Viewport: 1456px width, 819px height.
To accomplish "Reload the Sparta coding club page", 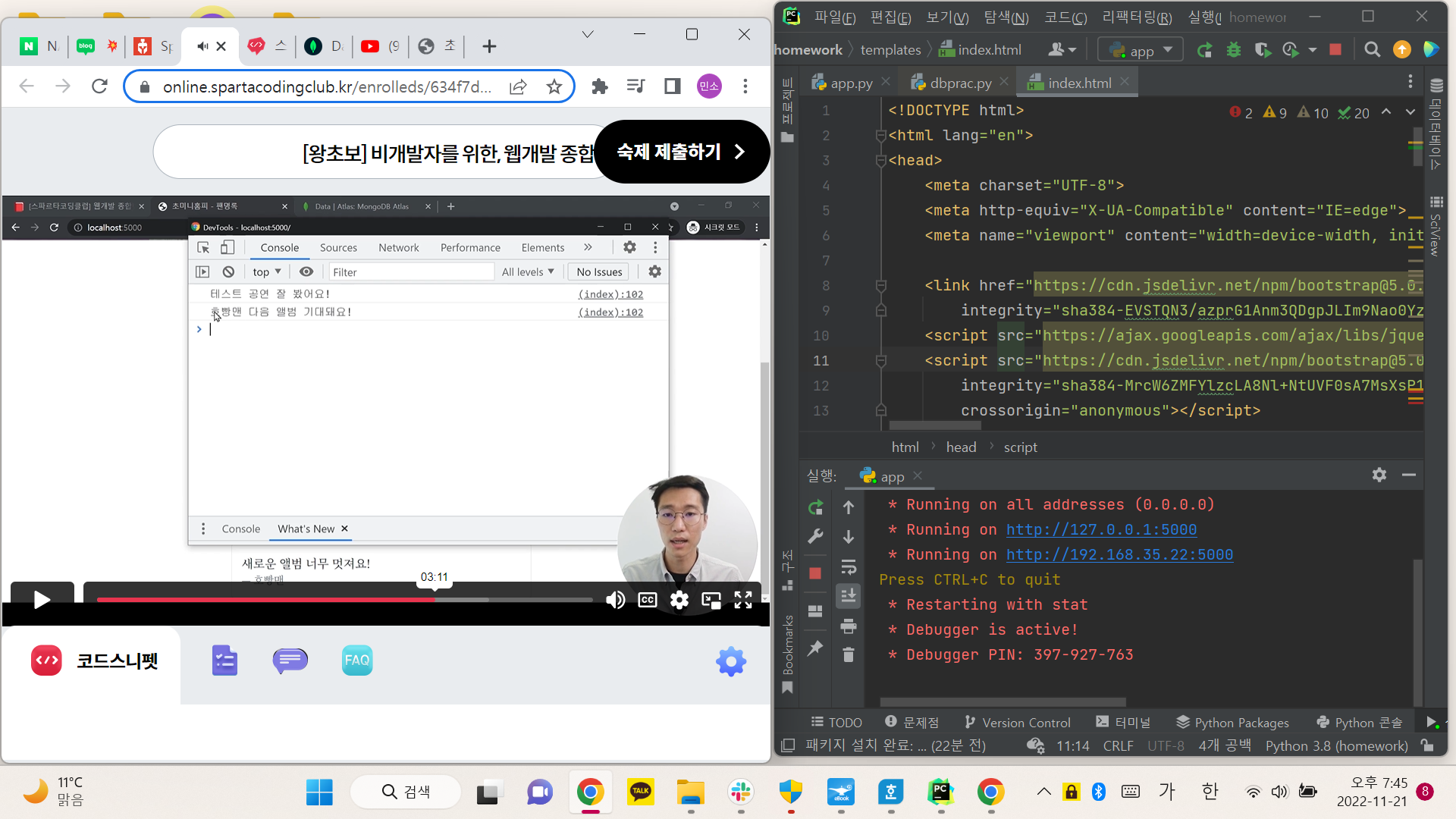I will (99, 86).
